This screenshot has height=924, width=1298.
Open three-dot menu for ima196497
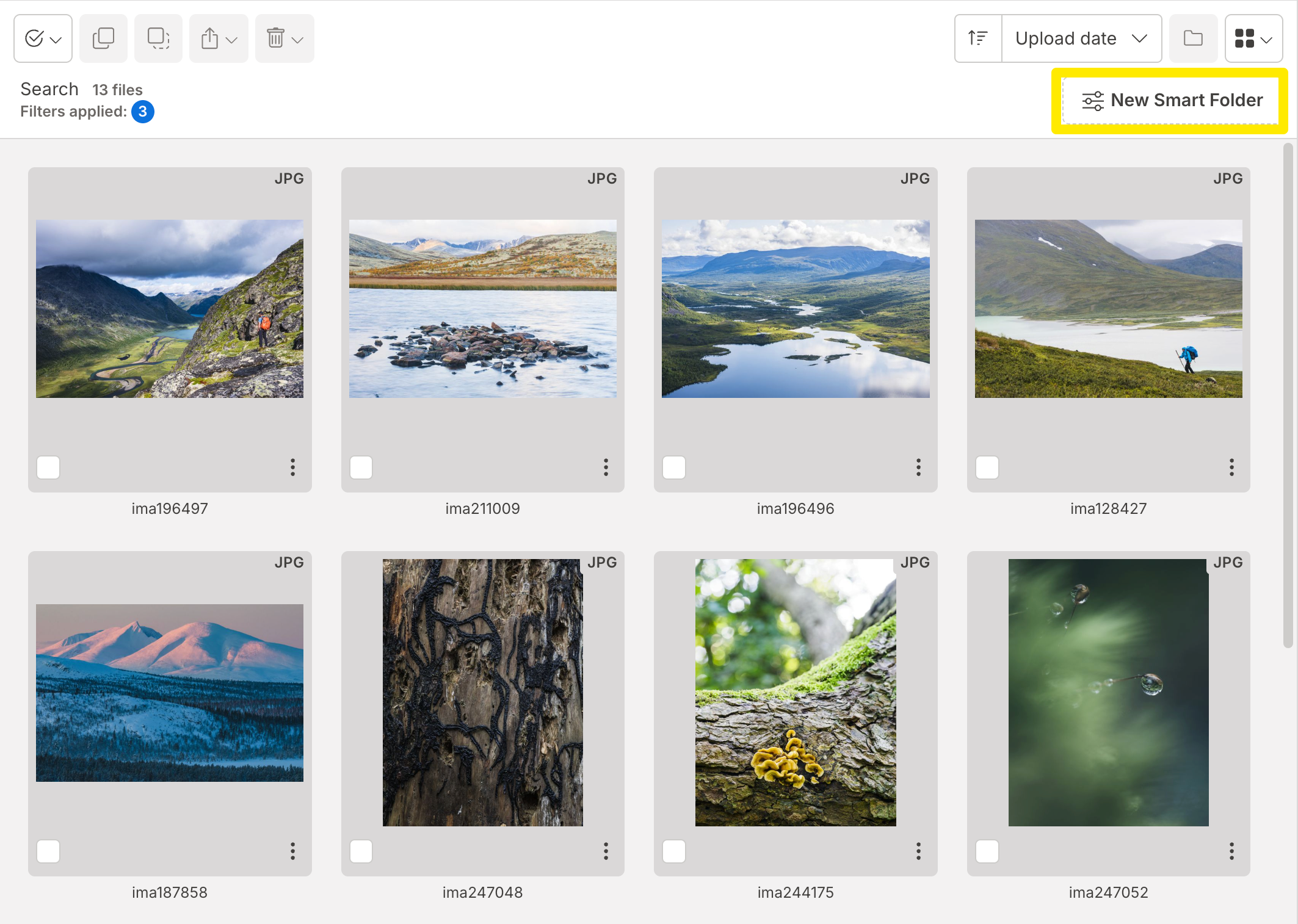tap(293, 467)
